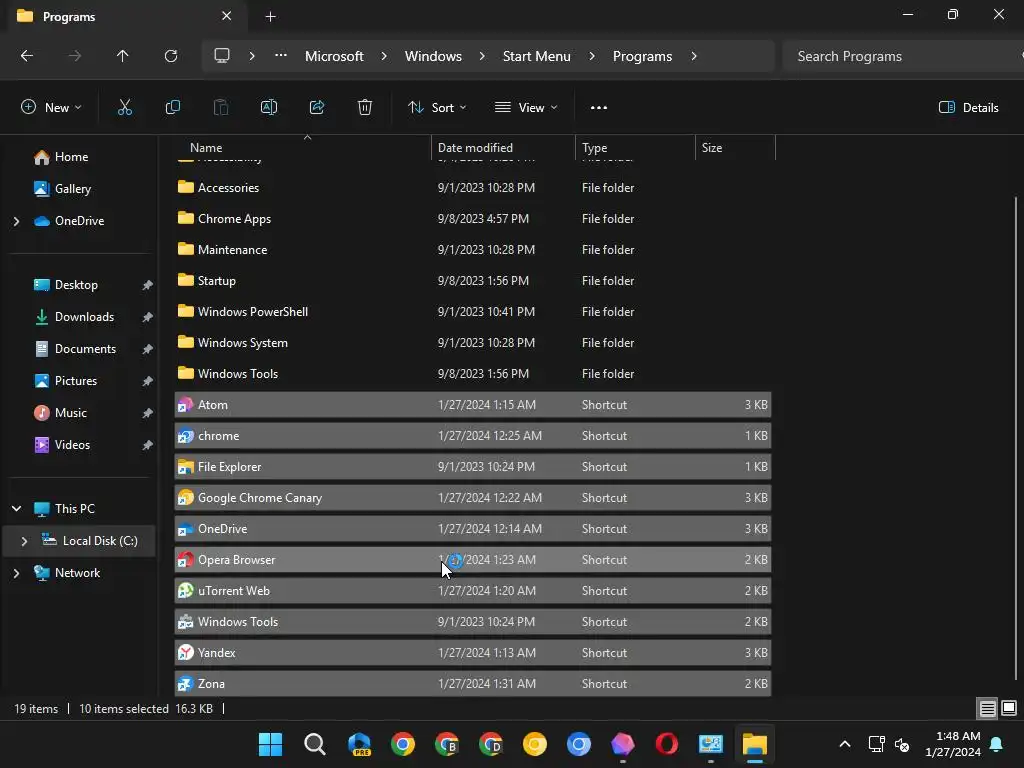Open the New dropdown menu

(51, 108)
